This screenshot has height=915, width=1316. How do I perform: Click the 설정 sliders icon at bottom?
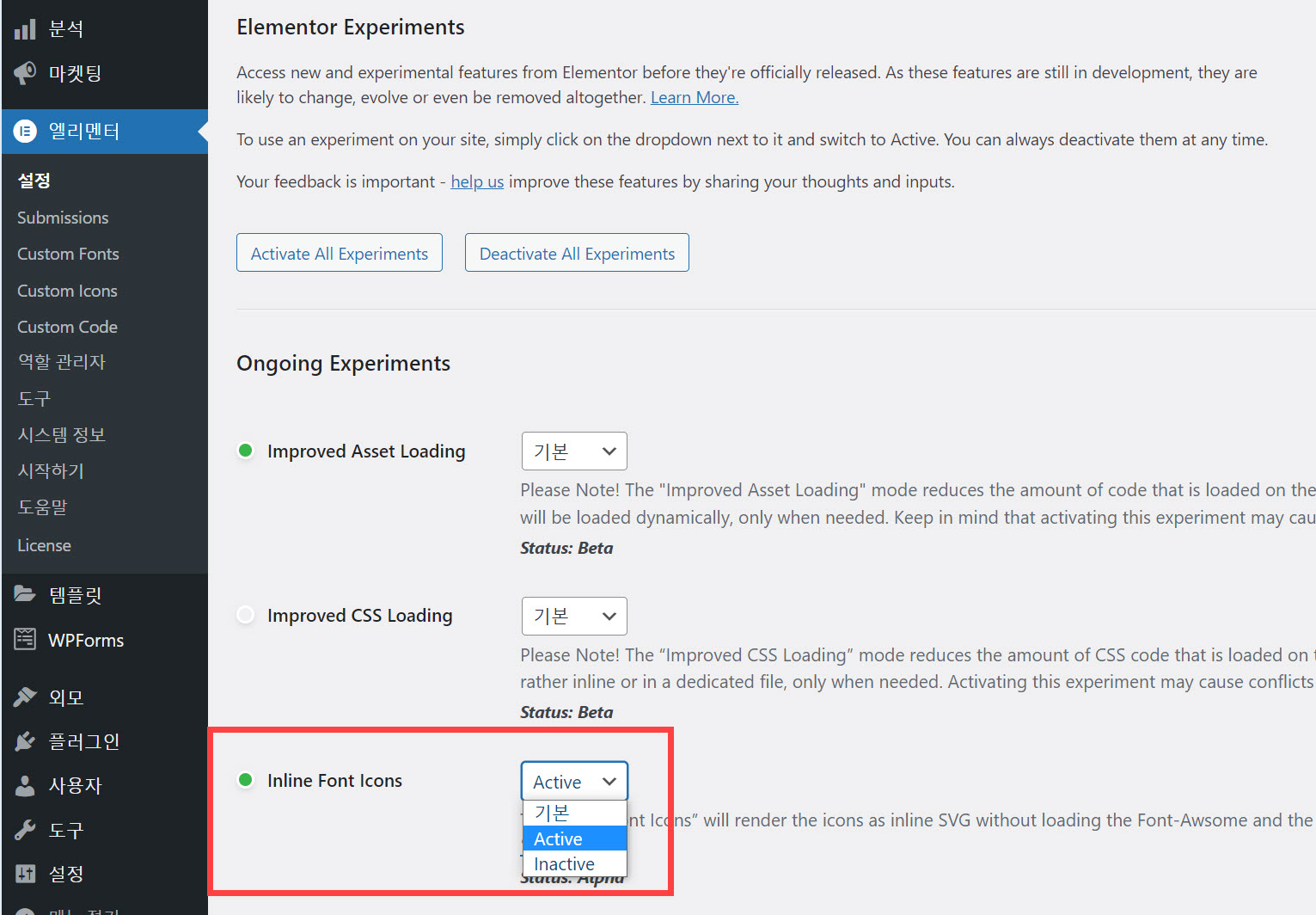click(x=25, y=874)
